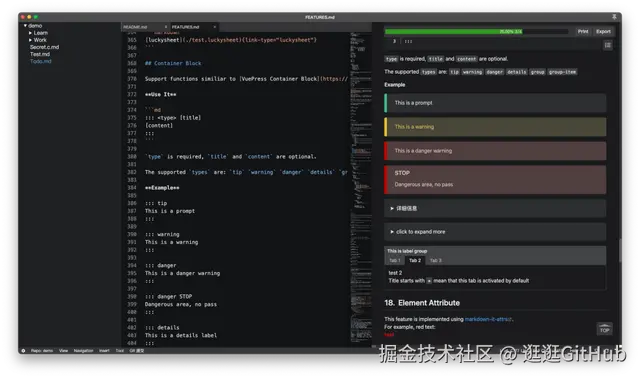Open Test.md file in tree

pyautogui.click(x=40, y=54)
